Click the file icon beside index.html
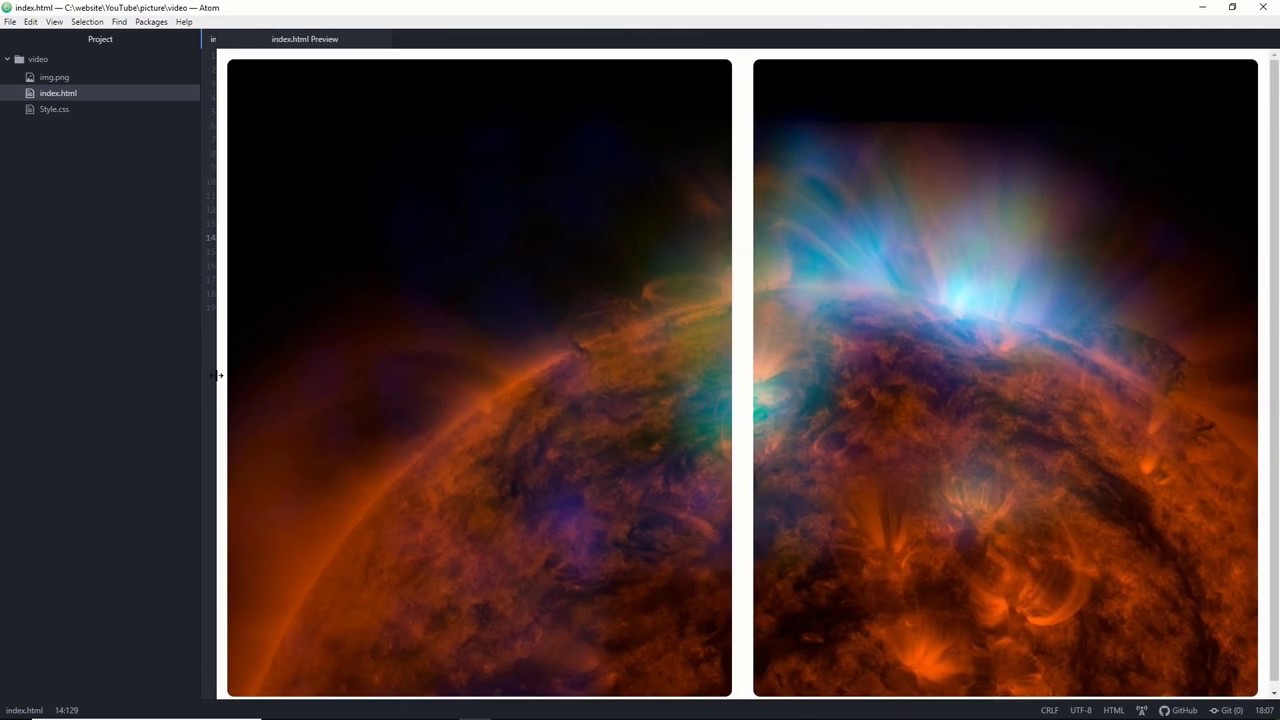1280x720 pixels. (31, 93)
